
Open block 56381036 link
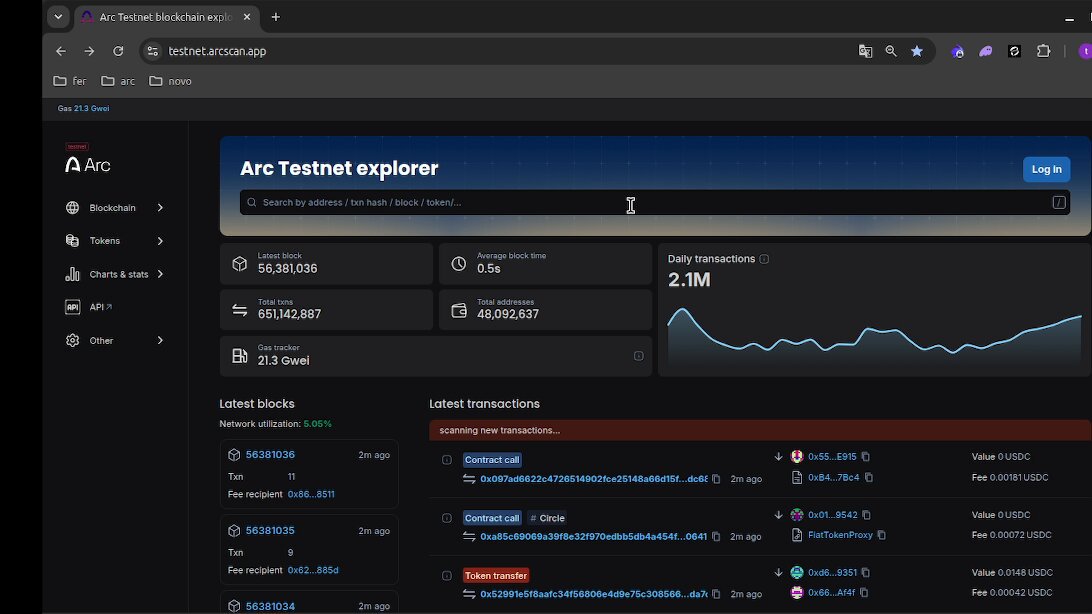tap(270, 455)
